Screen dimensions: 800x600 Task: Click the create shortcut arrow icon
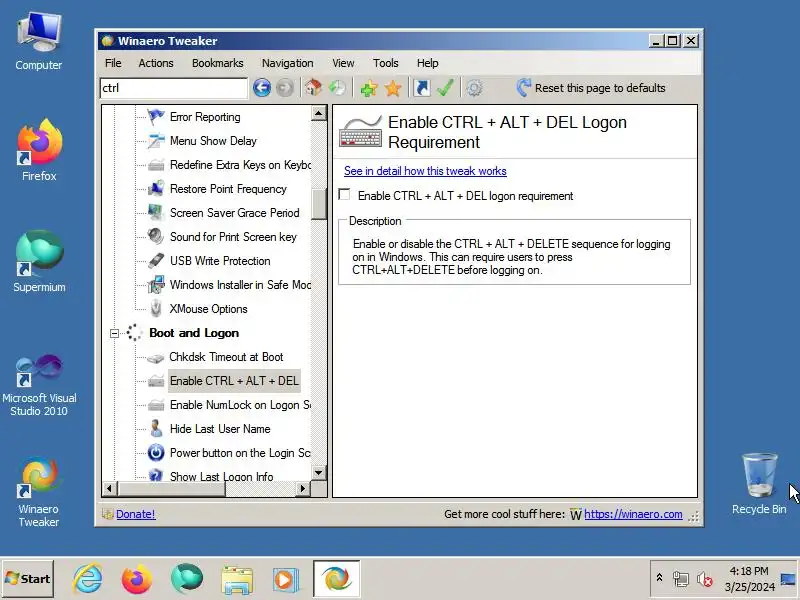click(x=421, y=88)
